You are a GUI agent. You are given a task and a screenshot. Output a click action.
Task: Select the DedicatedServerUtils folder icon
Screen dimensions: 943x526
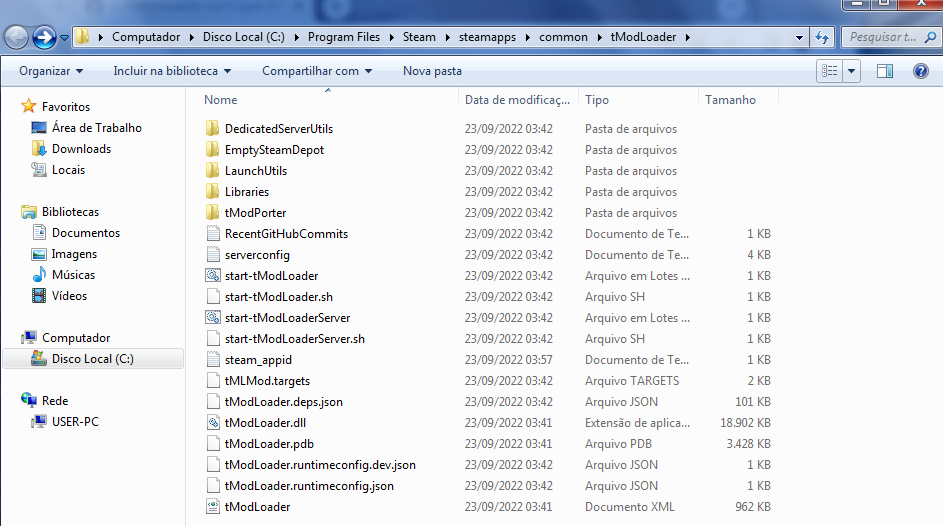click(x=212, y=129)
